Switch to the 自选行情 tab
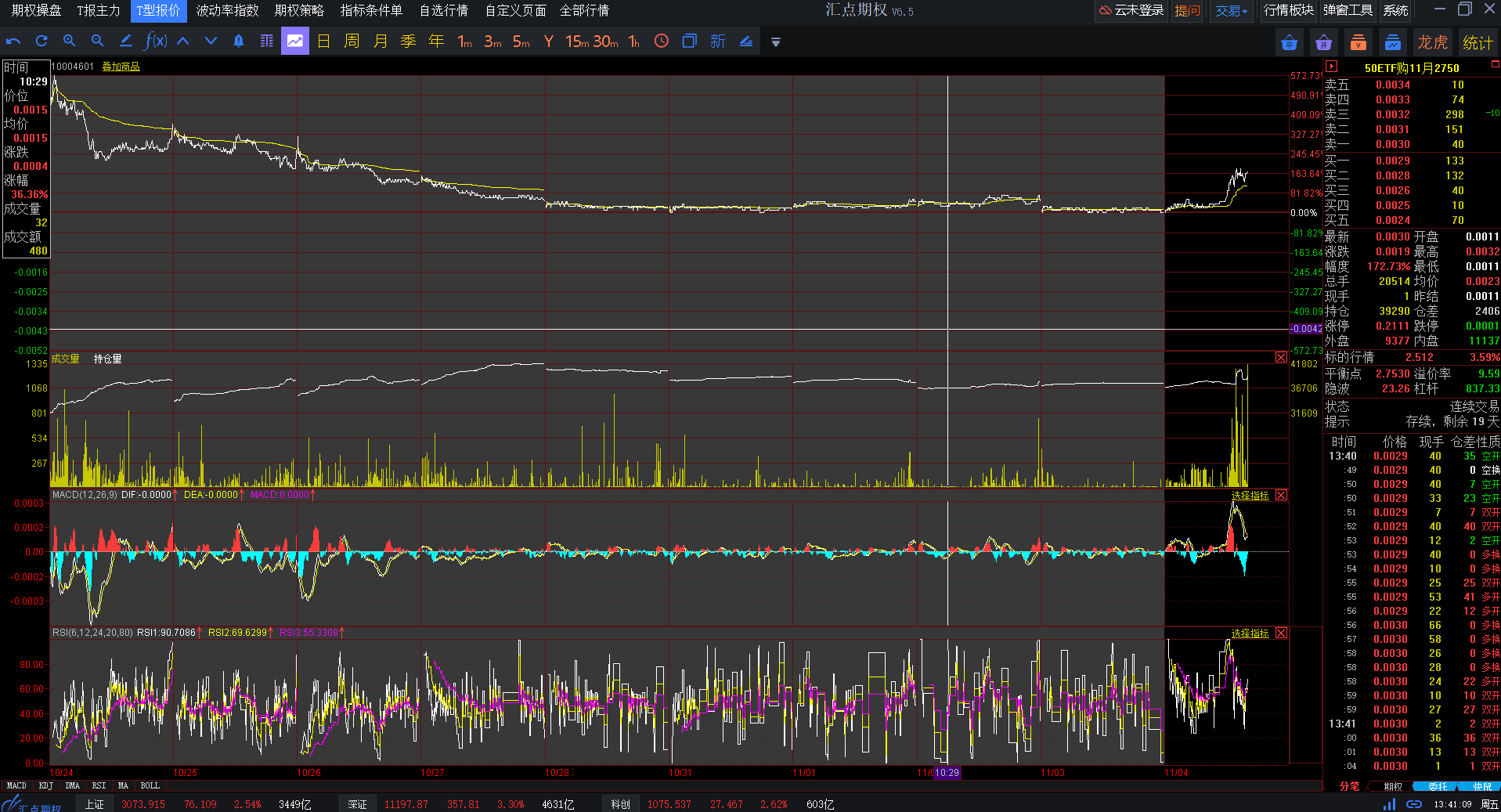Screen dimensions: 1501x812 [443, 10]
